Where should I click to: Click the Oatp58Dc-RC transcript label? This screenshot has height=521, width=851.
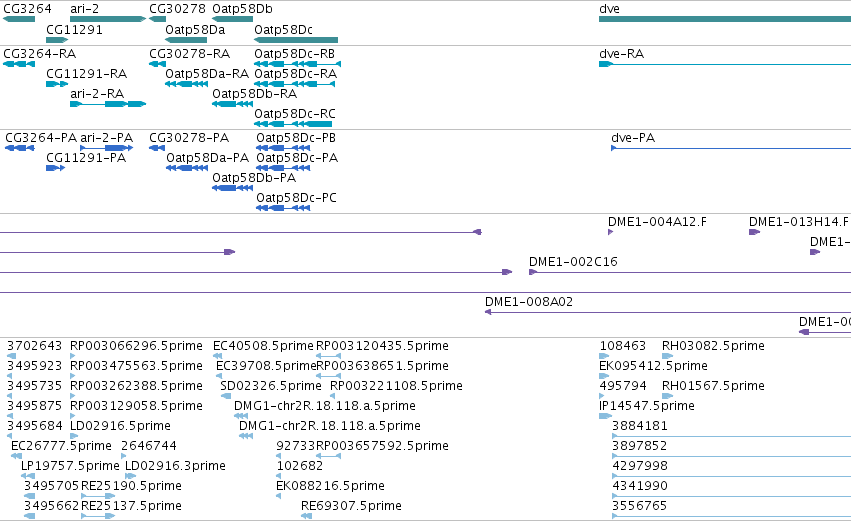[295, 114]
